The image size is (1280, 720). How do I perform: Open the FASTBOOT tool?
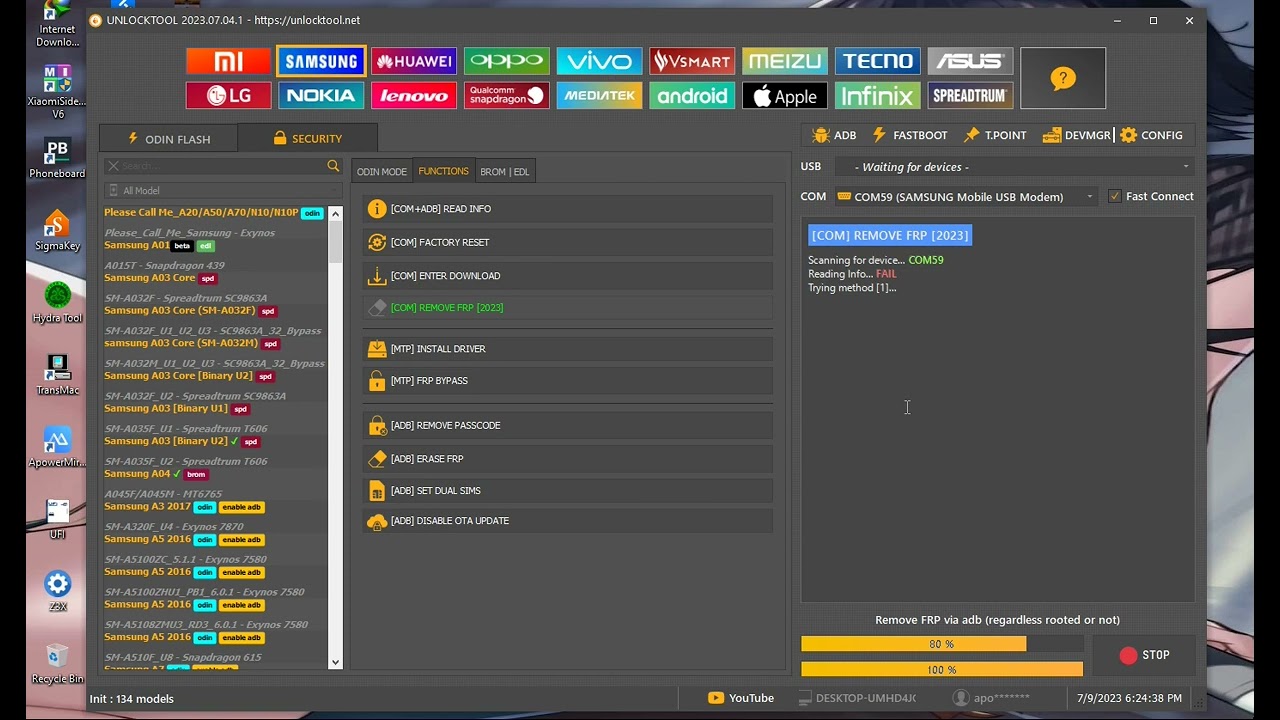click(909, 135)
